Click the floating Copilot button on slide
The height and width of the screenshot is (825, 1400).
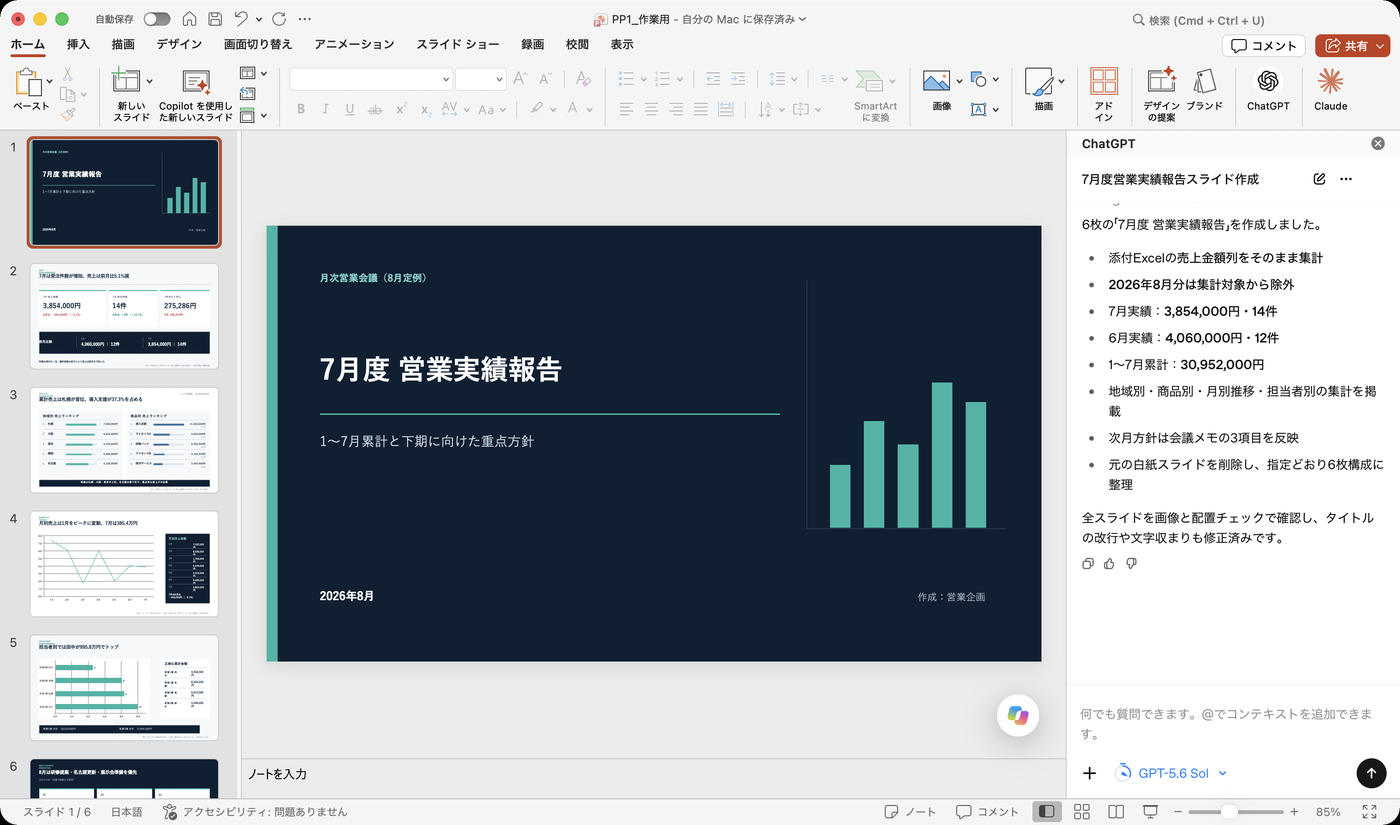pos(1018,714)
